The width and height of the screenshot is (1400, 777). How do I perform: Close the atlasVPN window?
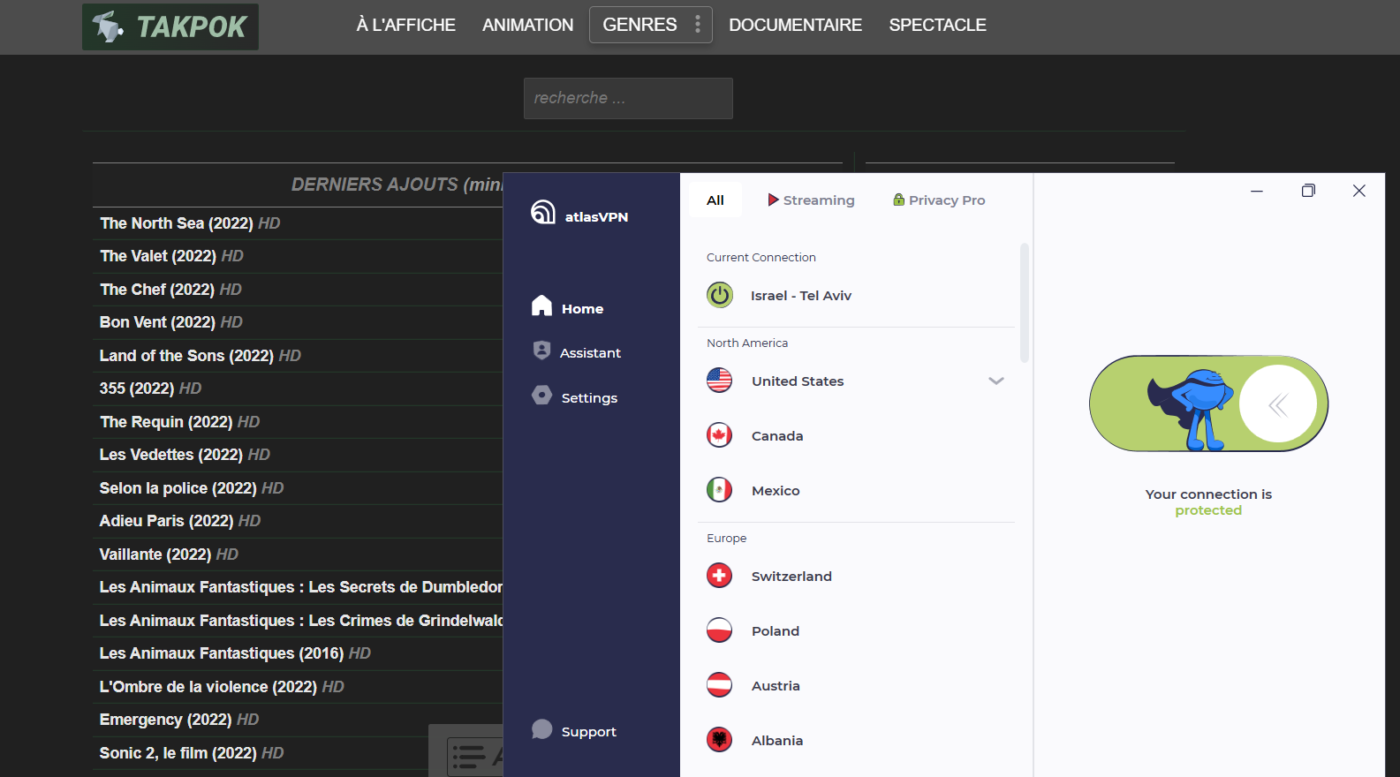(x=1359, y=191)
